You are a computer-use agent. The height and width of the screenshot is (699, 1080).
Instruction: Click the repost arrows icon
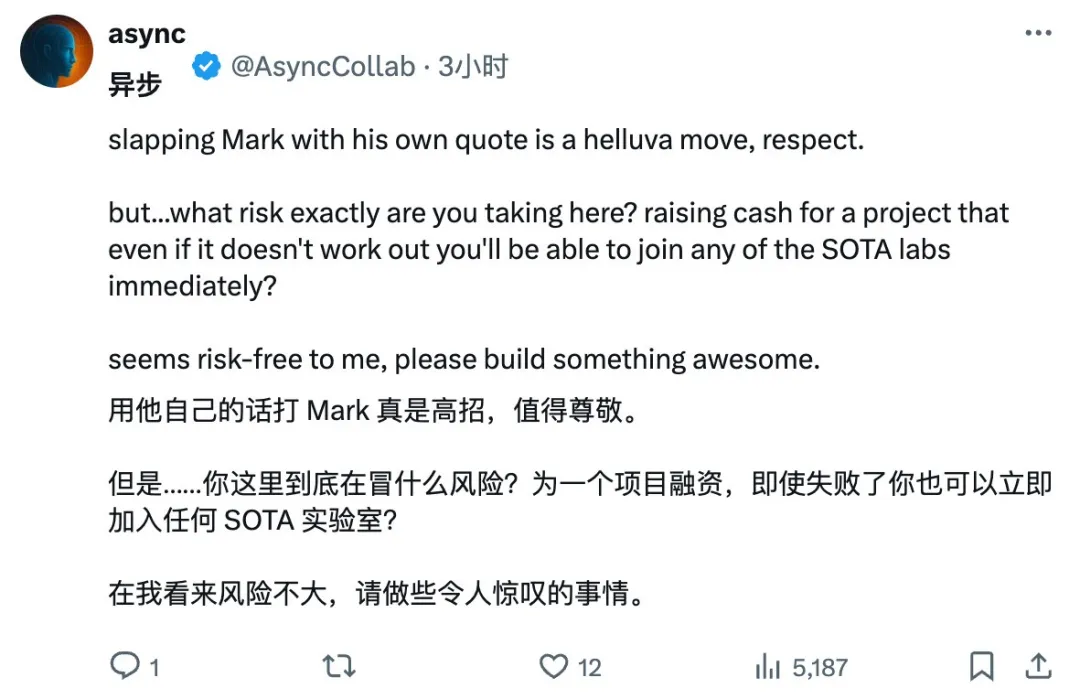click(340, 665)
